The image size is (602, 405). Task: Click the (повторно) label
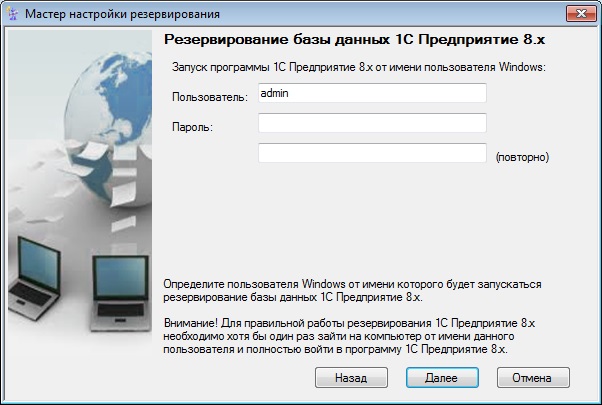pos(522,157)
